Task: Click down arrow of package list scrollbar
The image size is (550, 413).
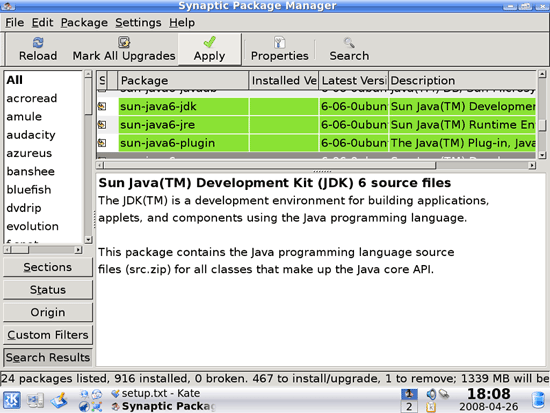Action: tap(542, 155)
